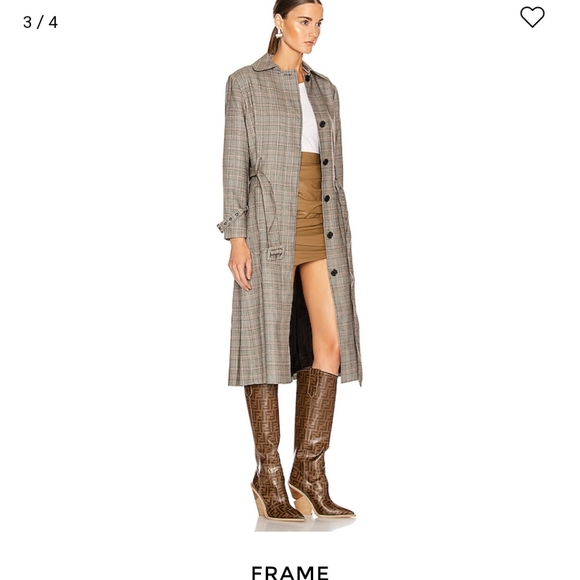Screen dimensions: 580x580
Task: Click the top black coat button
Action: coord(308,78)
